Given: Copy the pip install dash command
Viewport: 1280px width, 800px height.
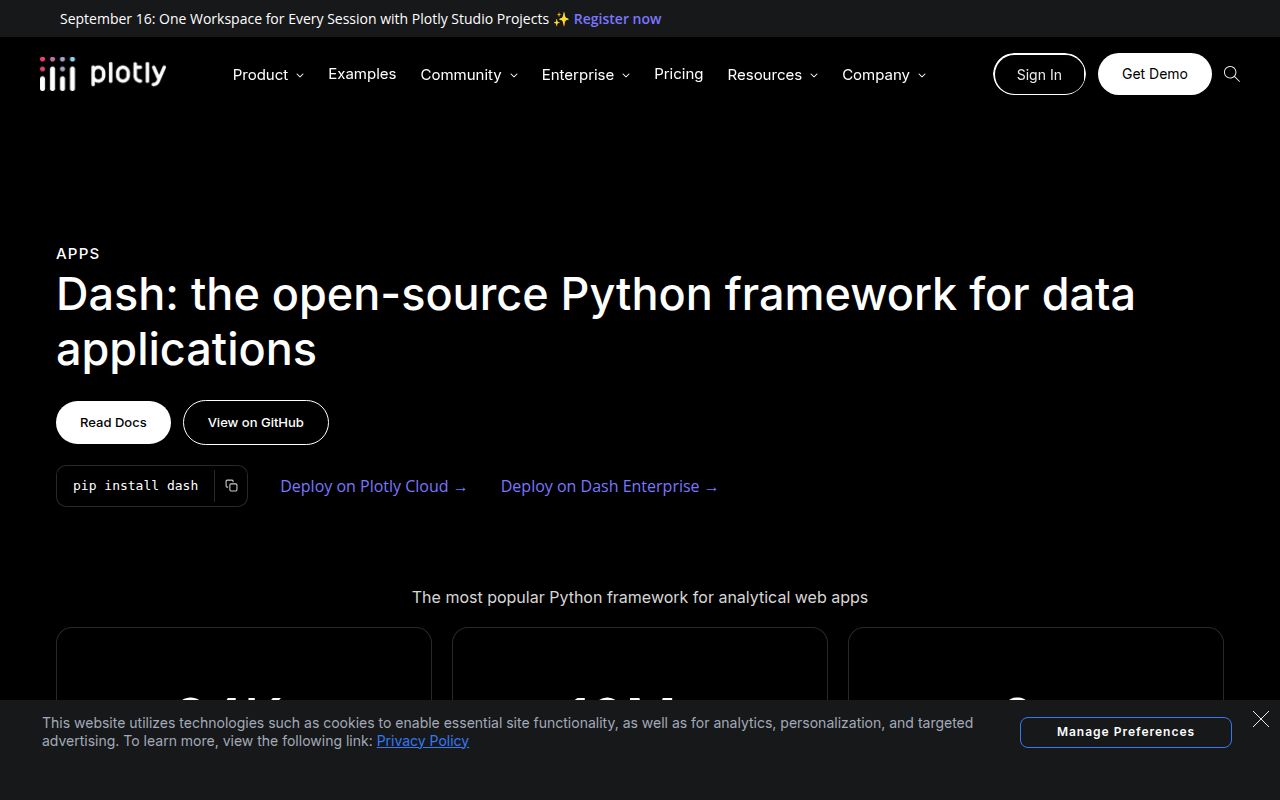Looking at the screenshot, I should tap(231, 486).
